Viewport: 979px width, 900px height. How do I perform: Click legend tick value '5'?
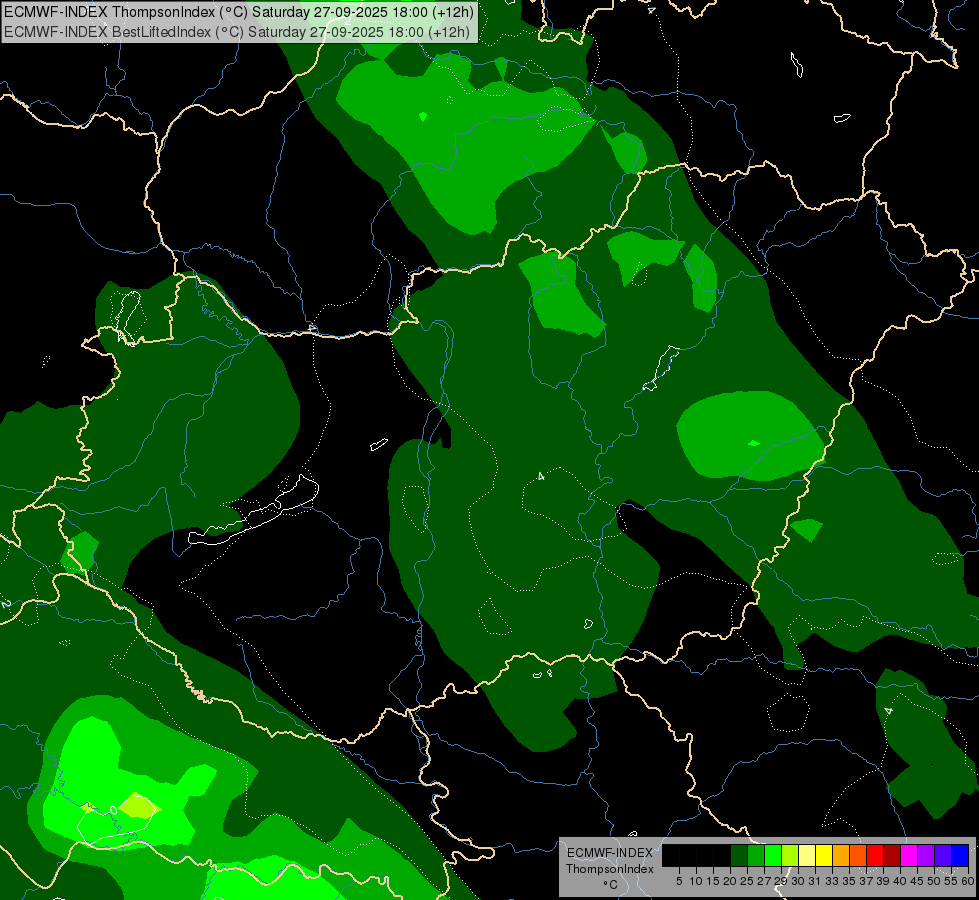coord(679,881)
